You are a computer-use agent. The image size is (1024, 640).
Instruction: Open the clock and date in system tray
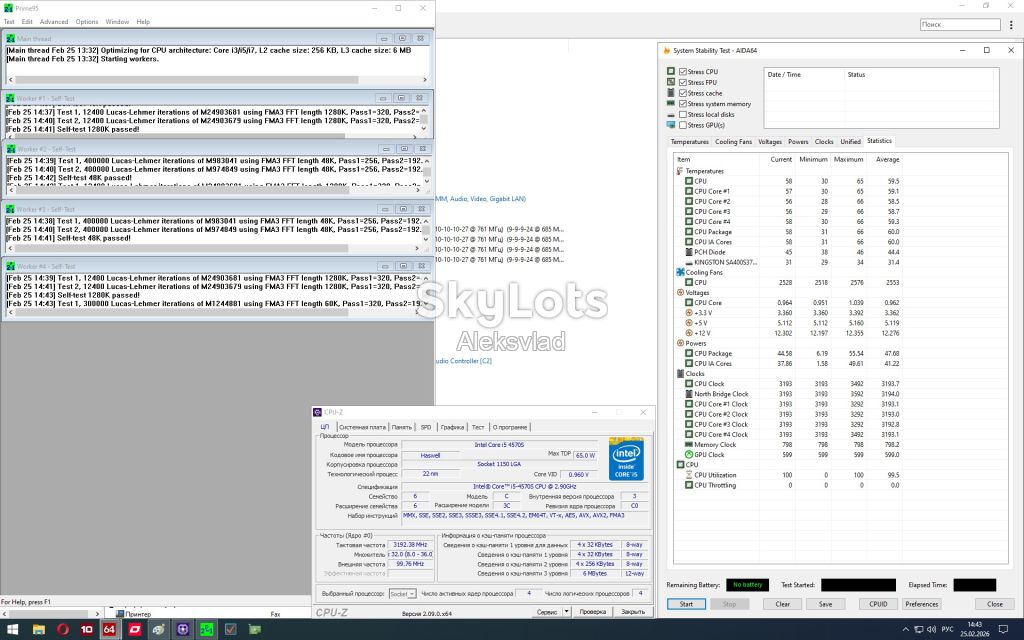(974, 630)
